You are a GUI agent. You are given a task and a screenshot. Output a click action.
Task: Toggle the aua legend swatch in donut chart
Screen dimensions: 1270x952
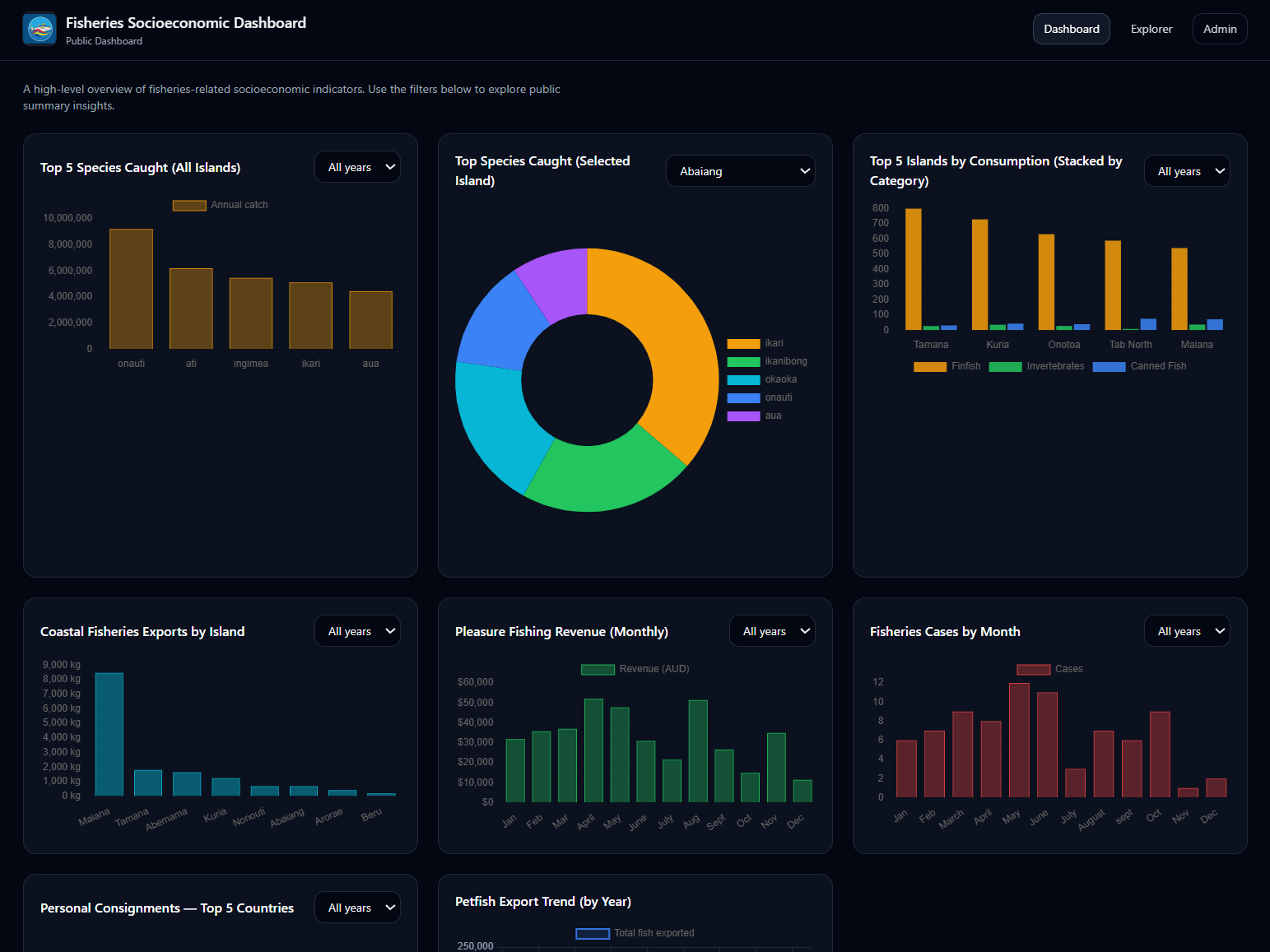click(743, 416)
